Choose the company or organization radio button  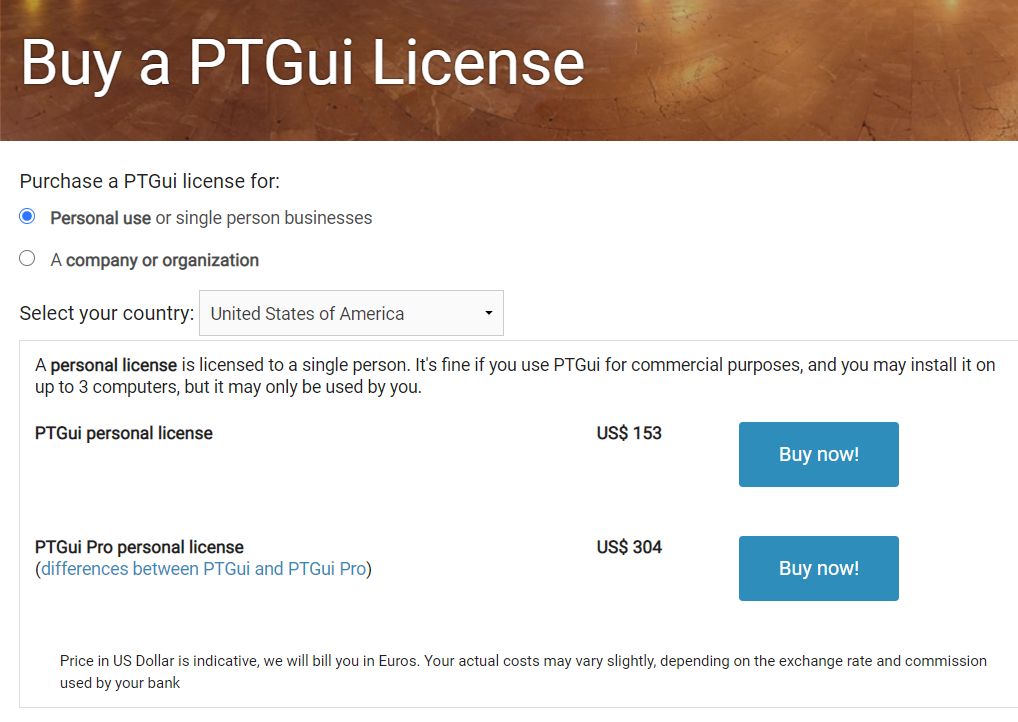pyautogui.click(x=27, y=258)
